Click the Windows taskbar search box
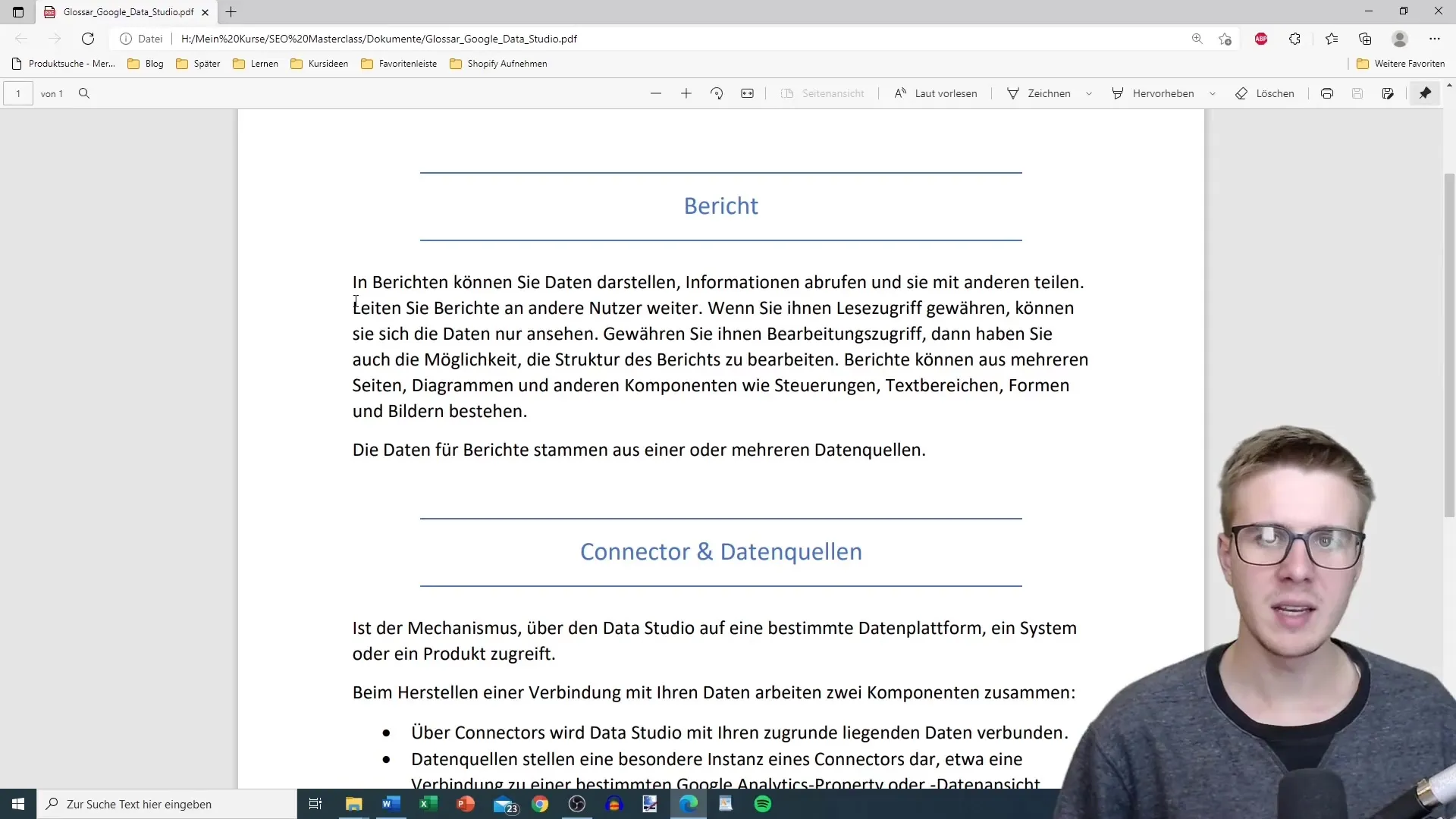Screen dimensions: 1456x819 pyautogui.click(x=167, y=804)
